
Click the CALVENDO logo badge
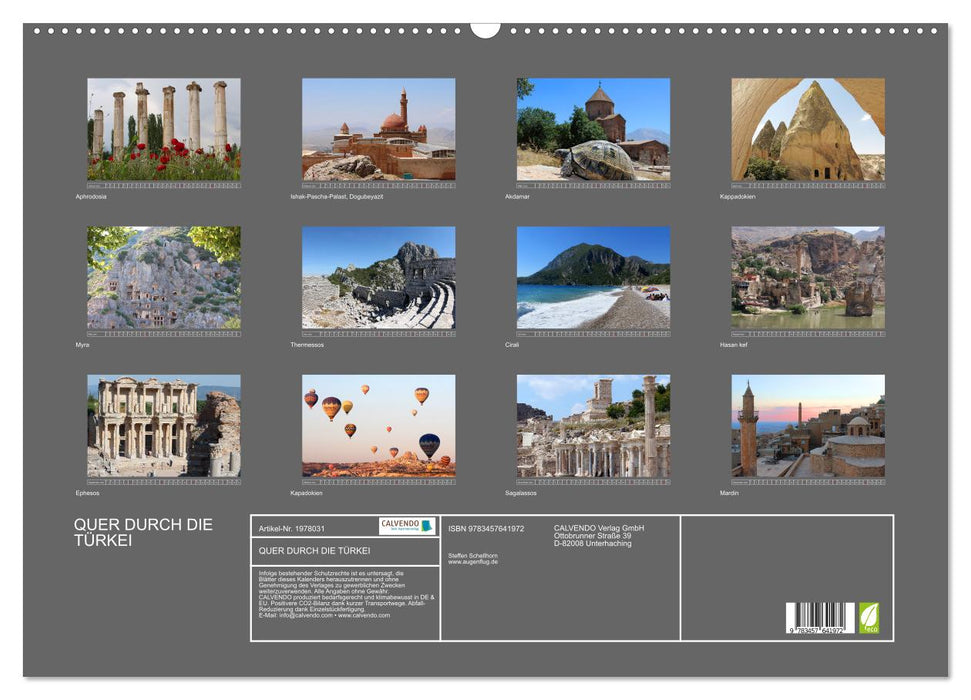[407, 526]
